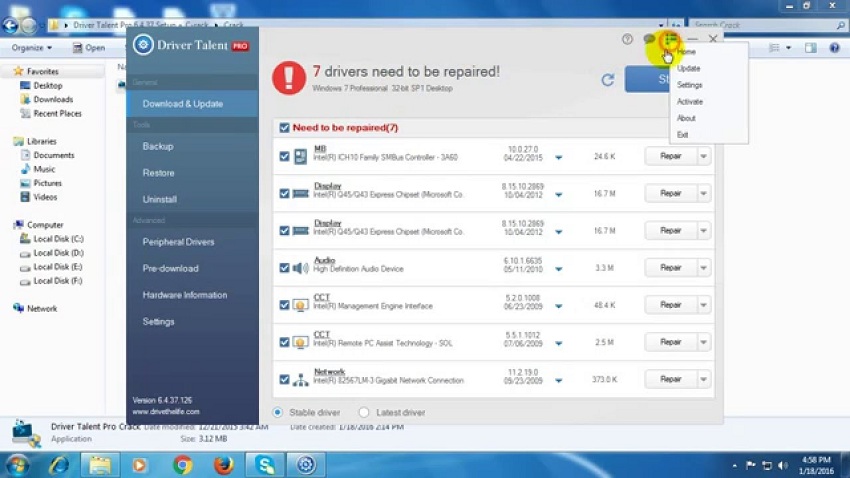The image size is (850, 478).
Task: Open the www.drivethelife.com link
Action: pos(166,411)
